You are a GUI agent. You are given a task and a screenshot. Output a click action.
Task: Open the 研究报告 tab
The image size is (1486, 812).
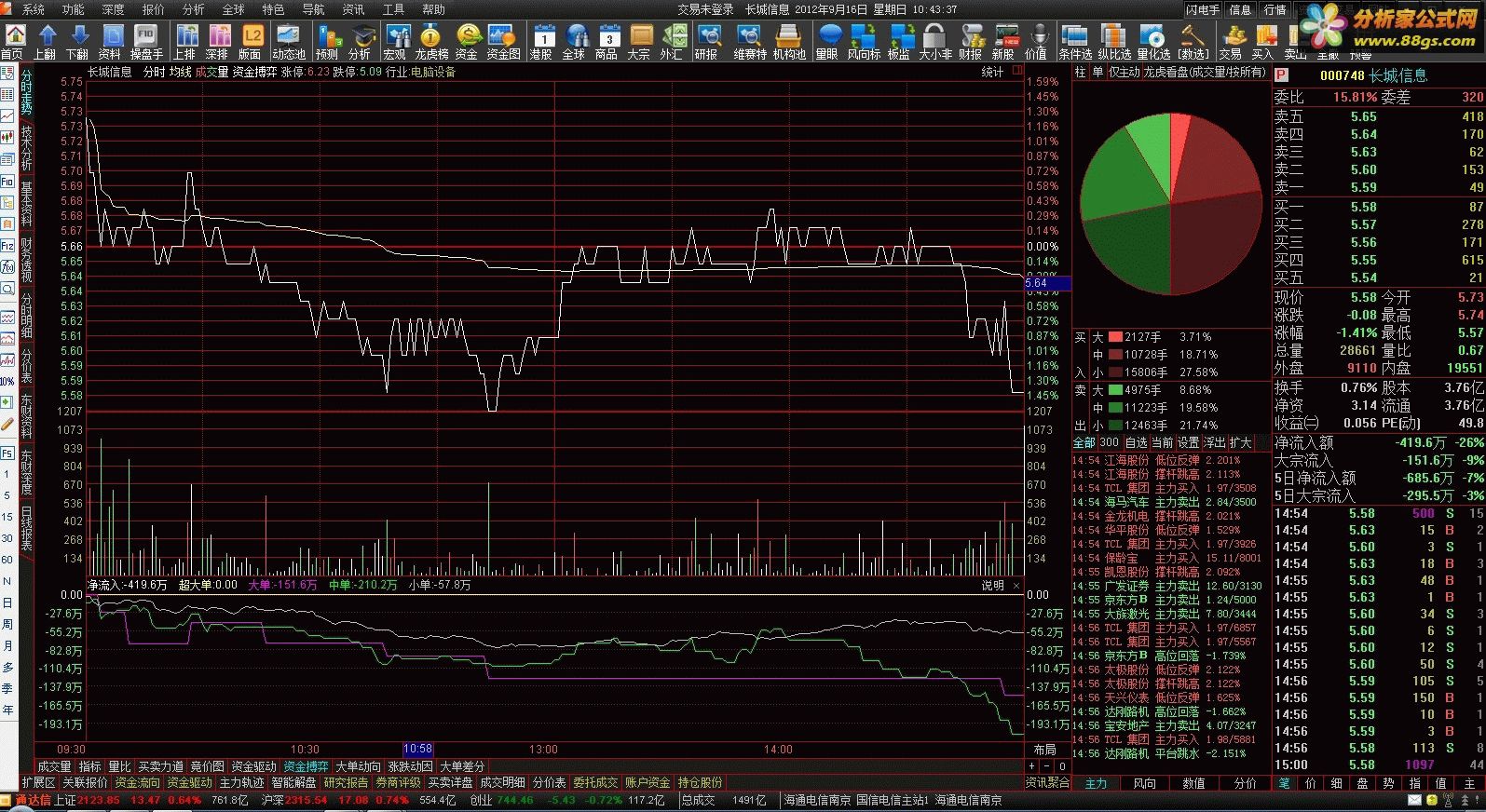tap(346, 783)
